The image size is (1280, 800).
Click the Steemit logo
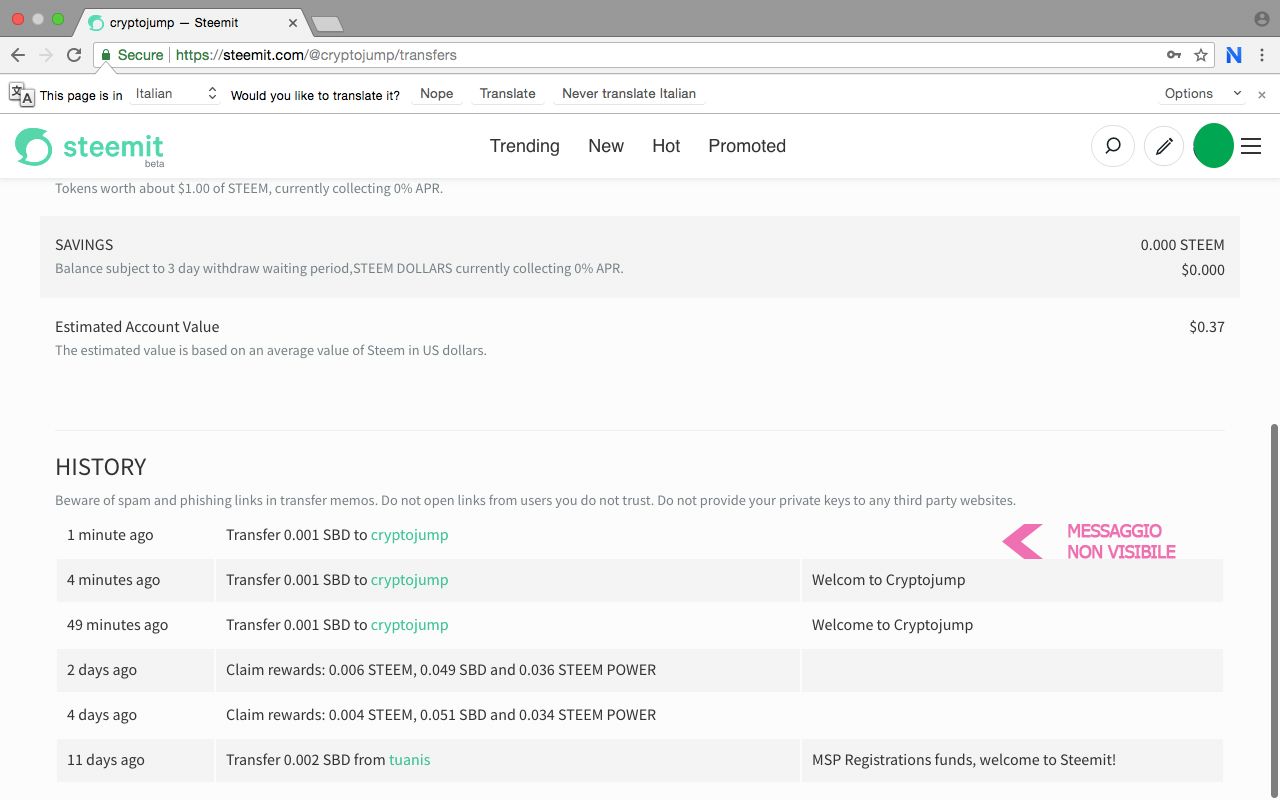(x=89, y=147)
